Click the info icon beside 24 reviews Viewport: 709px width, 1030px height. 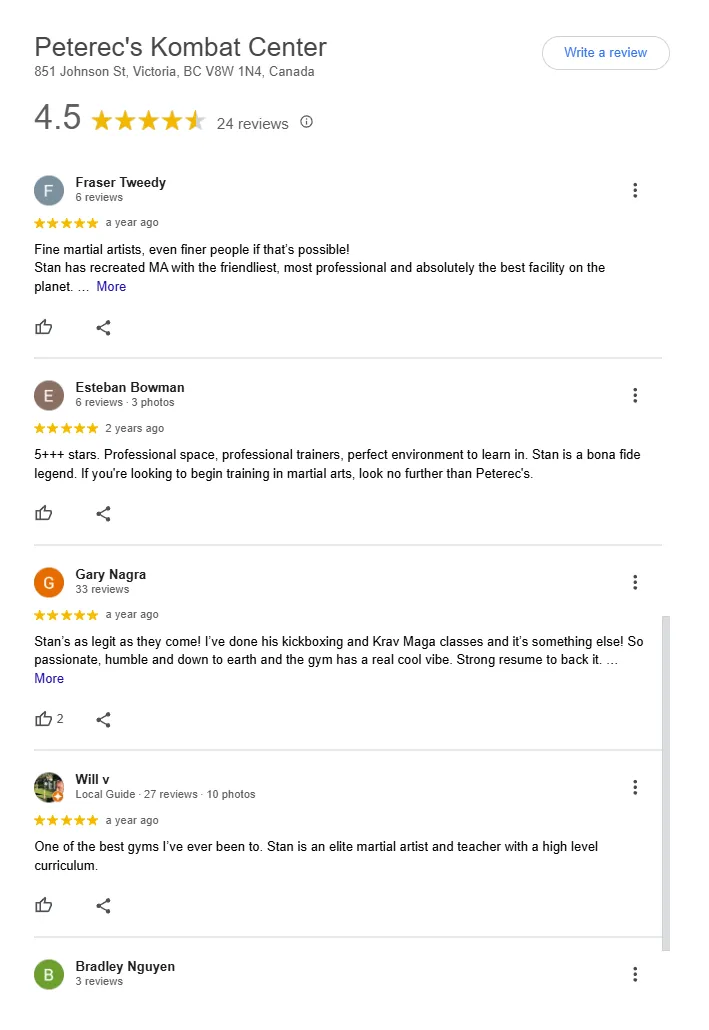coord(307,122)
